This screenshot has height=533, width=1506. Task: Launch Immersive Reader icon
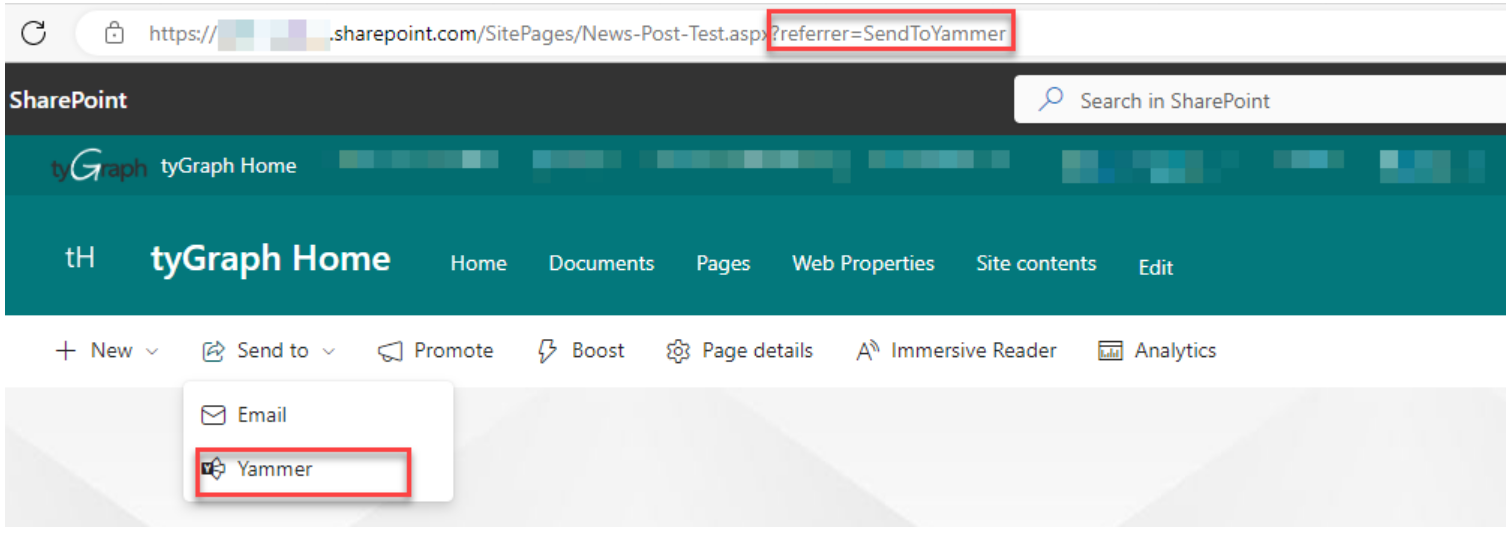point(867,351)
